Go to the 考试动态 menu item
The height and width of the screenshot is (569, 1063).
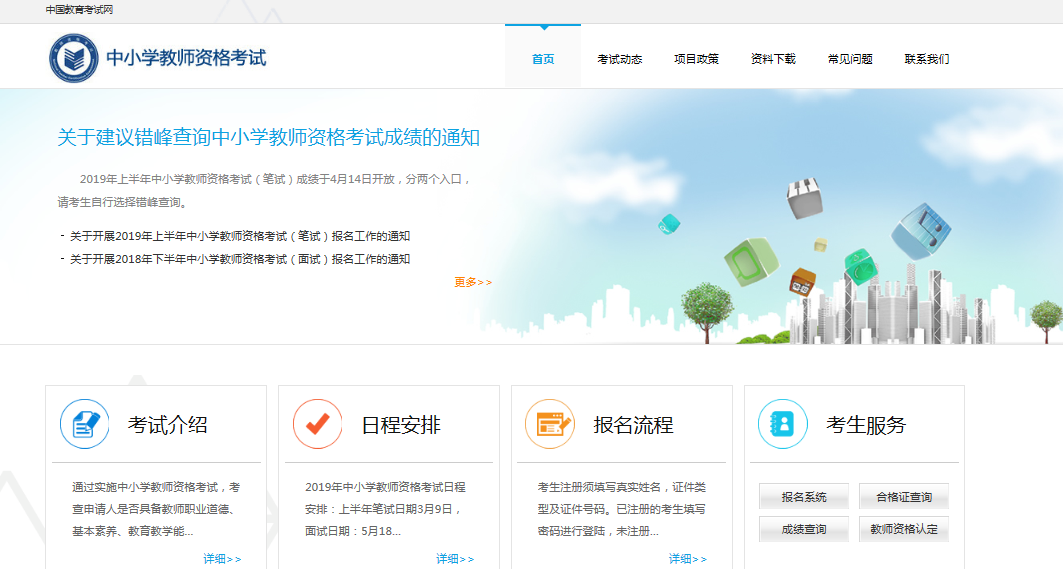pos(620,59)
